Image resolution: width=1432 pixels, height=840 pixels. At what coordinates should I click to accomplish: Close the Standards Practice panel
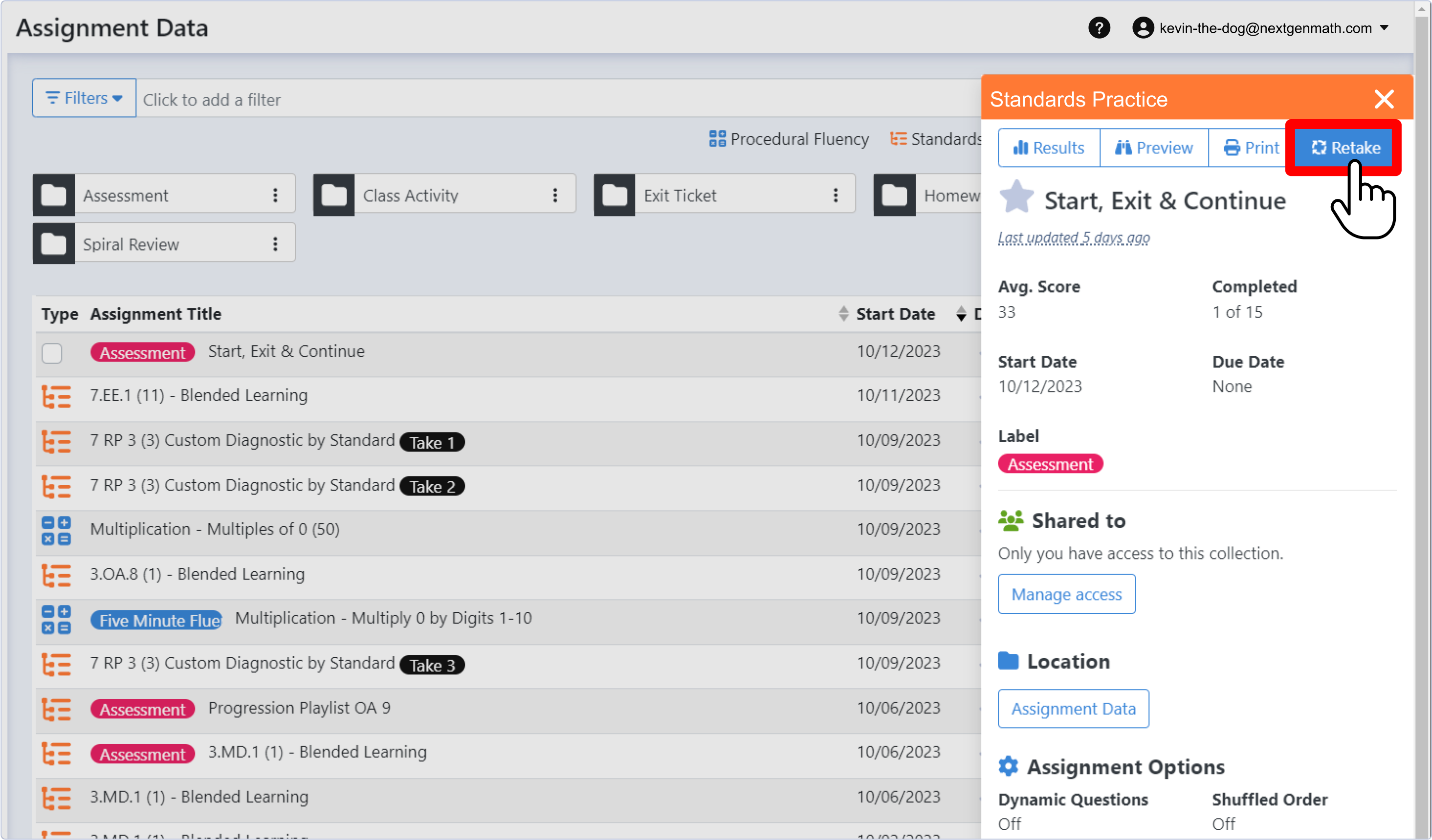point(1384,99)
